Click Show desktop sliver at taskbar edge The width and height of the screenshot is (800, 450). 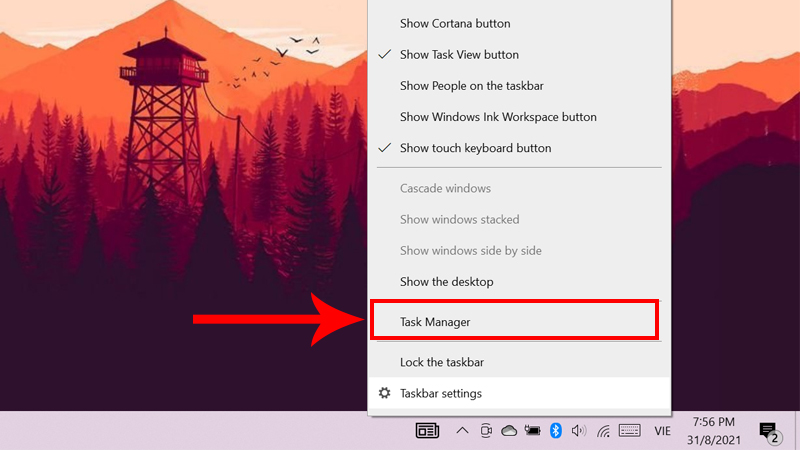pyautogui.click(x=797, y=431)
